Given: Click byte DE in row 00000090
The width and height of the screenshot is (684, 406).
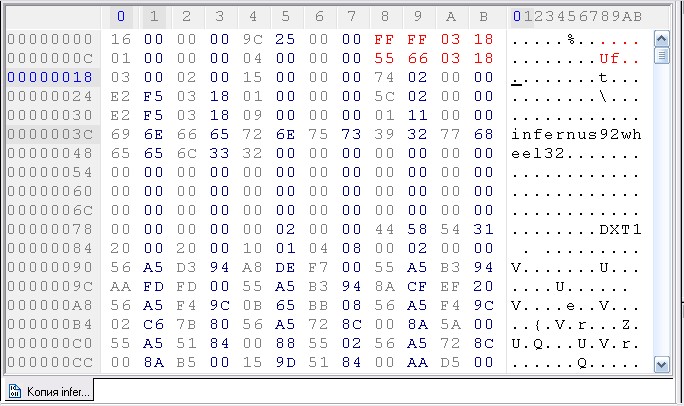Looking at the screenshot, I should click(x=286, y=267).
